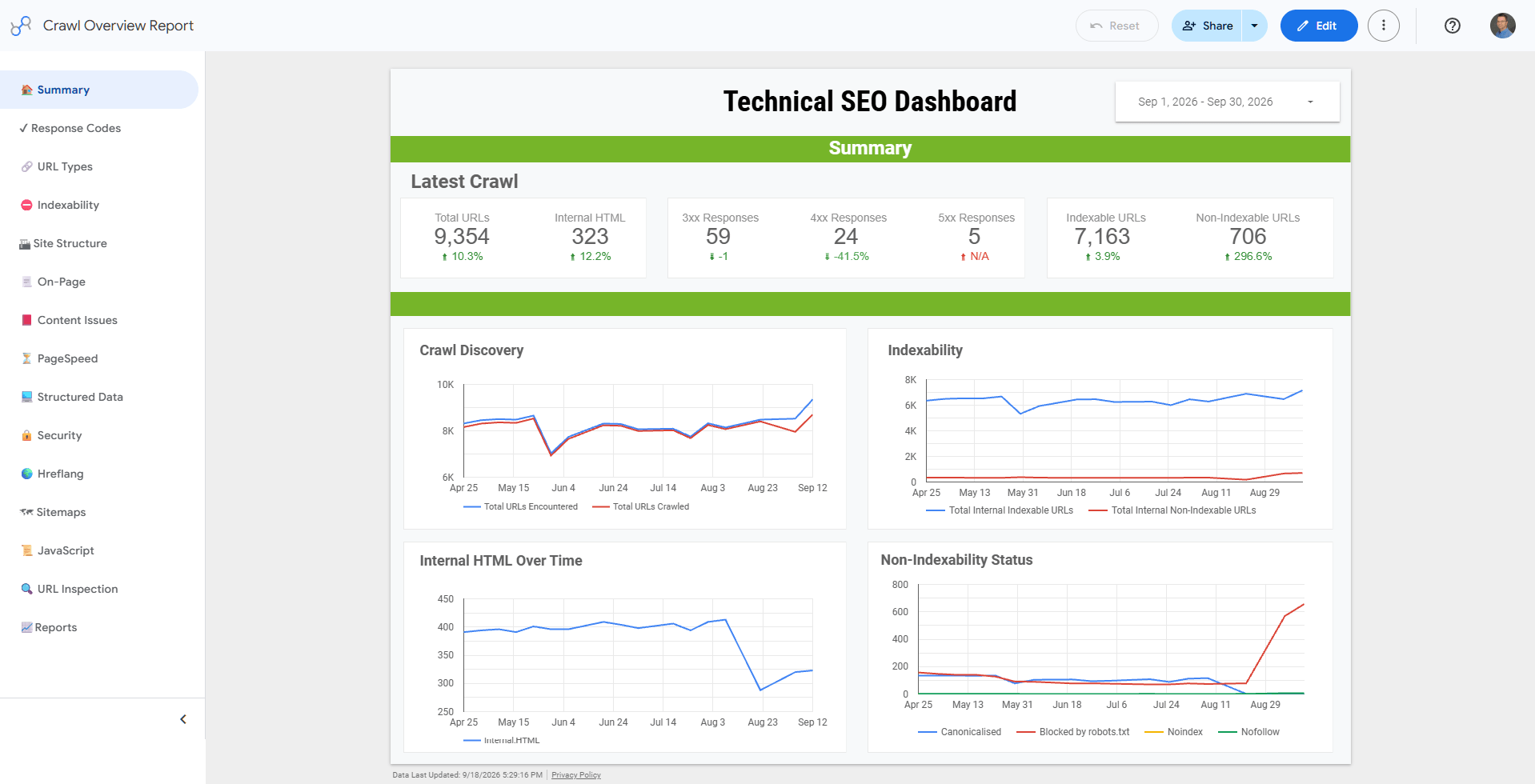The image size is (1535, 784).
Task: Click the globe icon beside Hreflang
Action: click(x=26, y=474)
